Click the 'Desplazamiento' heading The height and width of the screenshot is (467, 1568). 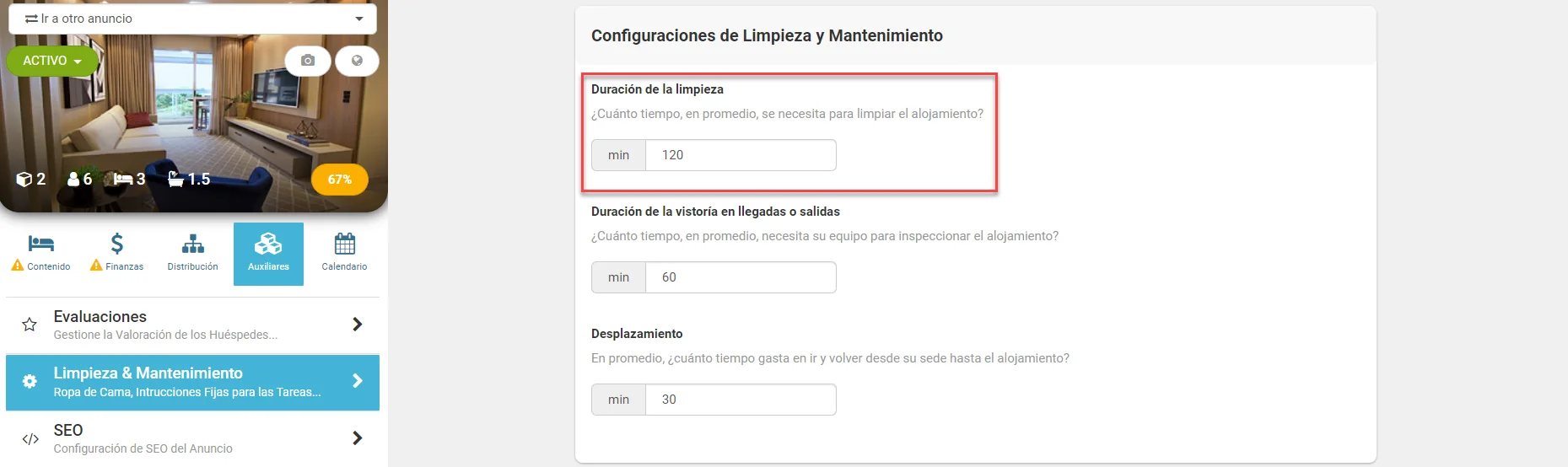coord(637,334)
